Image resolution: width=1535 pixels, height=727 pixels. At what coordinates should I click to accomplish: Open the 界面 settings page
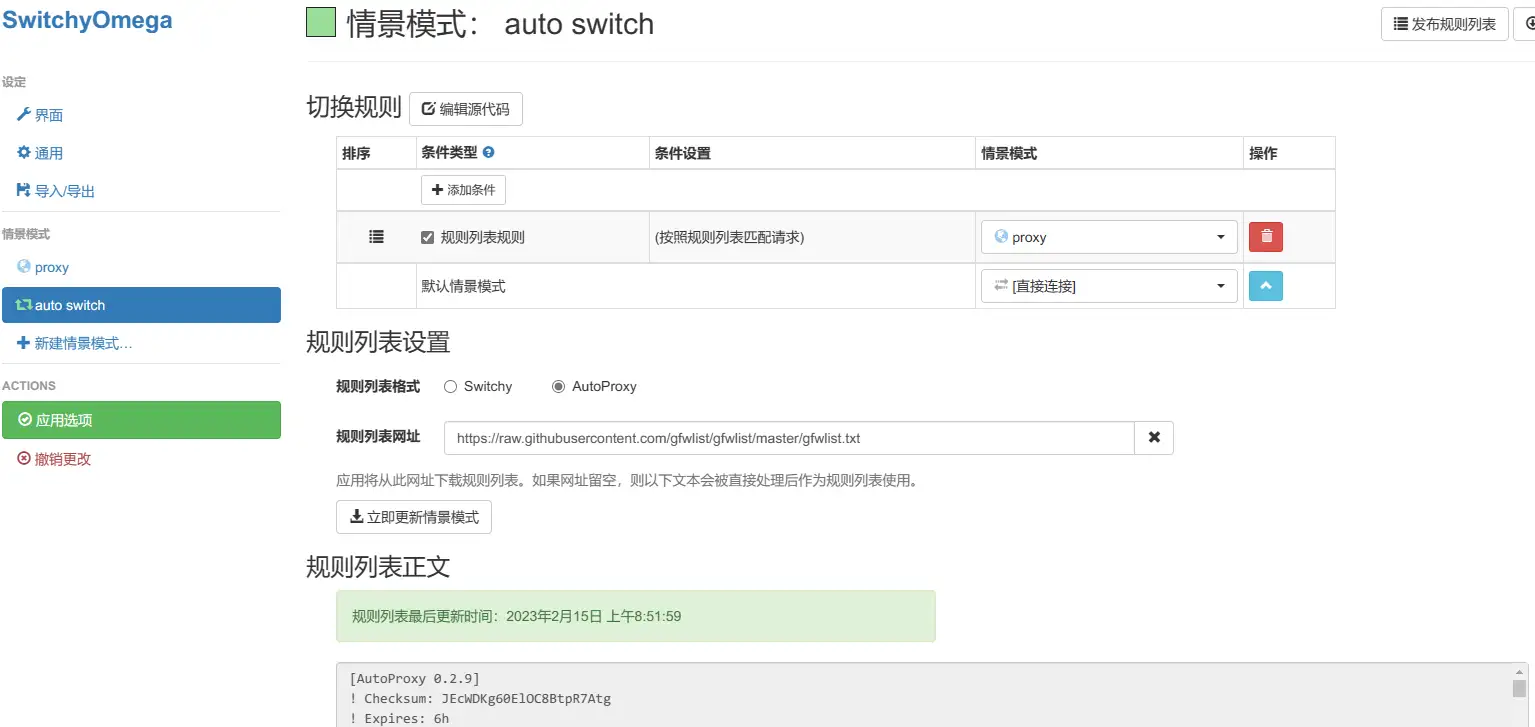(45, 114)
